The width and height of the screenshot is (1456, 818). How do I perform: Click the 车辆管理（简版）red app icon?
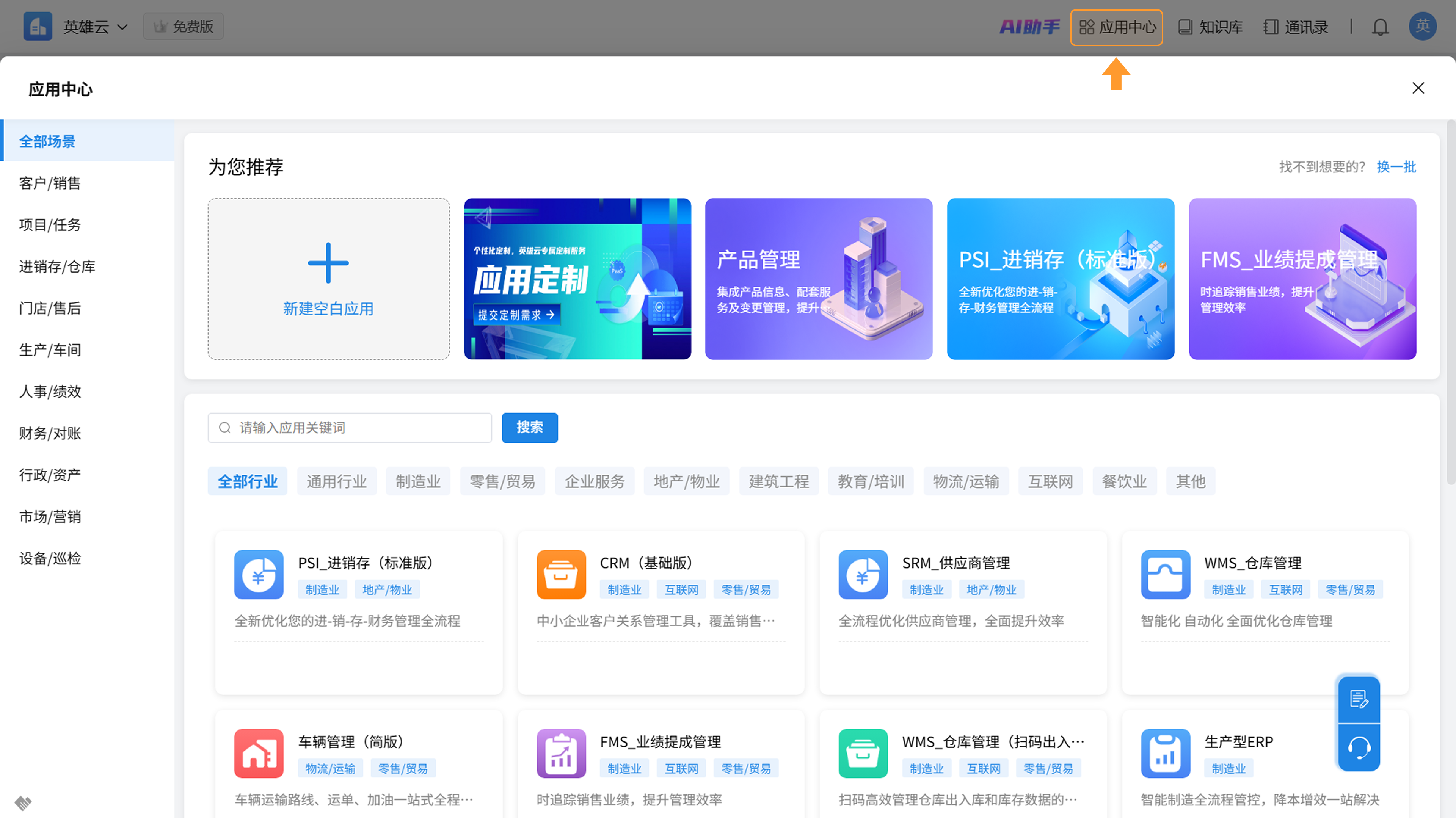coord(259,754)
